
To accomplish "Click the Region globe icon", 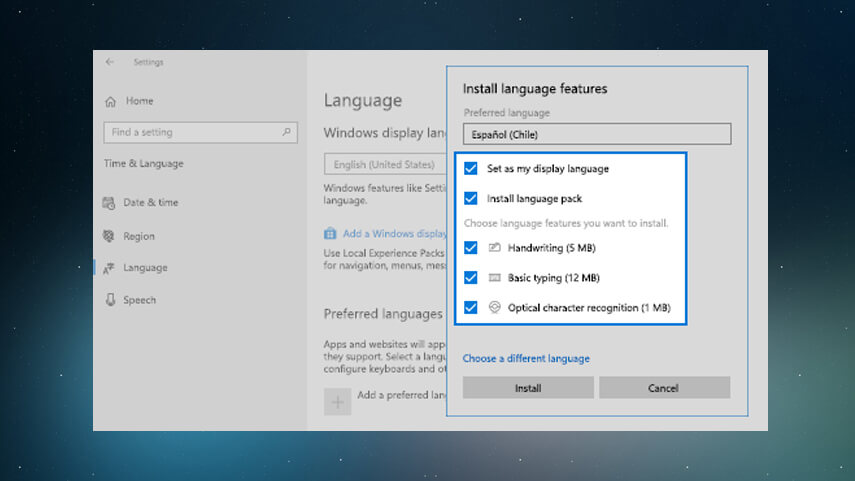I will coord(109,236).
